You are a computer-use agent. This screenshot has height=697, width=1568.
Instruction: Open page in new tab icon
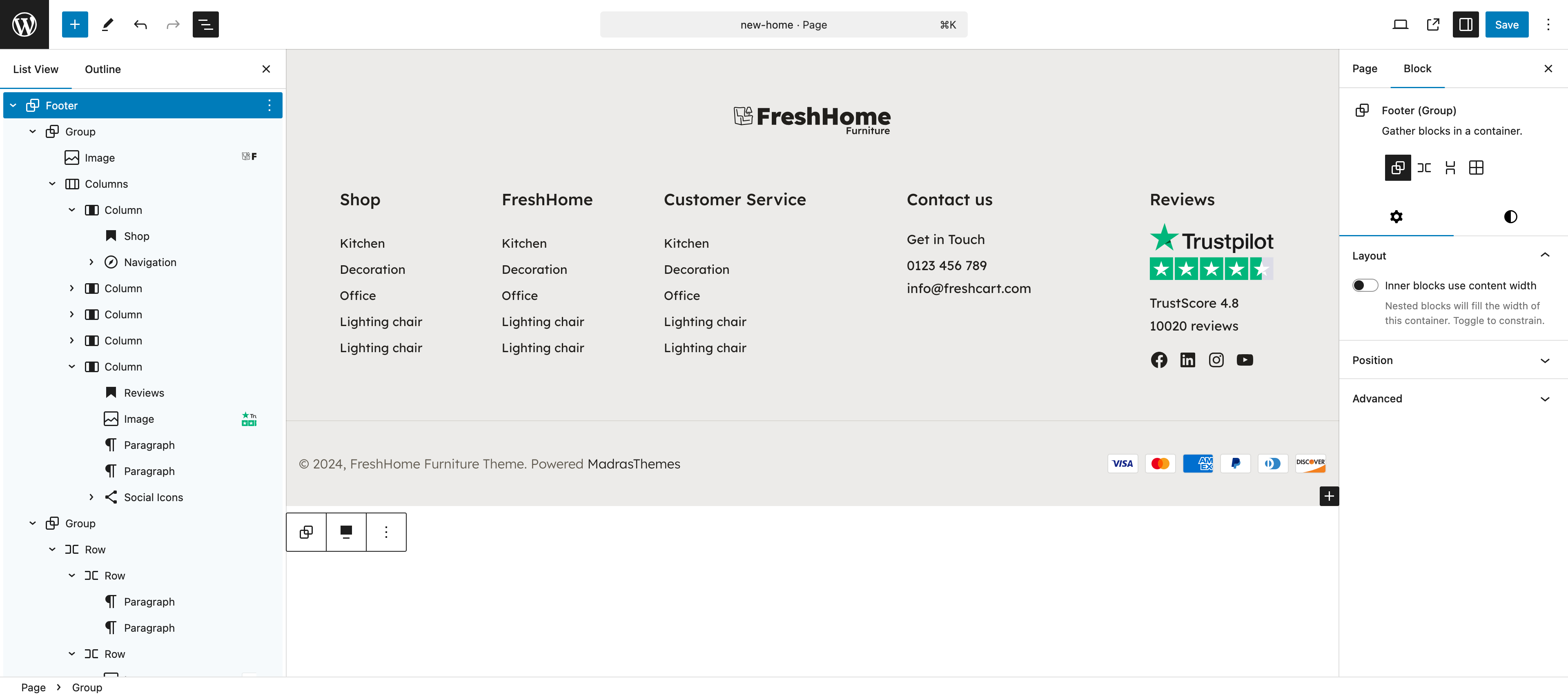(1433, 24)
